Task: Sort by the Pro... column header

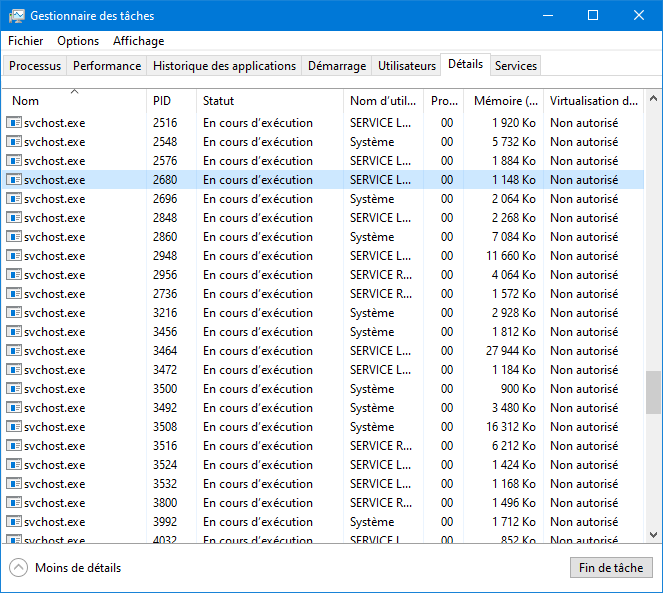Action: click(x=444, y=101)
